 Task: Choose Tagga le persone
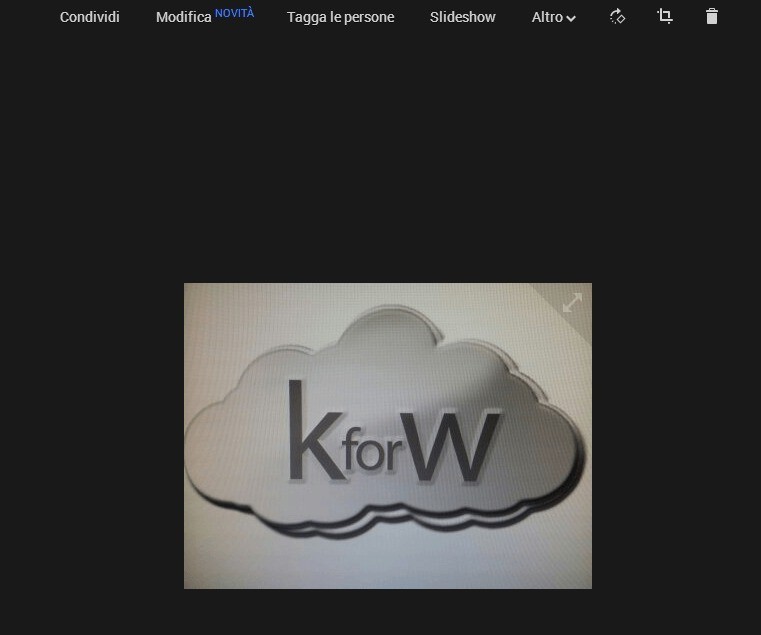(x=340, y=17)
